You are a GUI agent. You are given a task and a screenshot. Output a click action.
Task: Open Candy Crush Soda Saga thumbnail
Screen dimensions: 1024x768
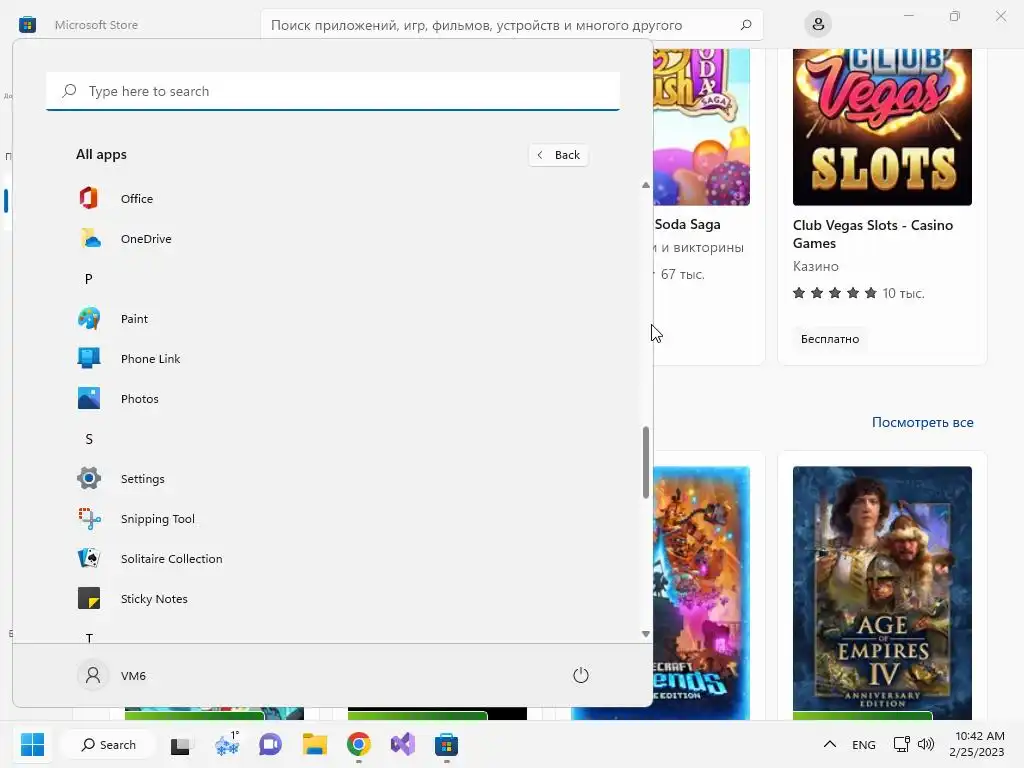tap(701, 127)
